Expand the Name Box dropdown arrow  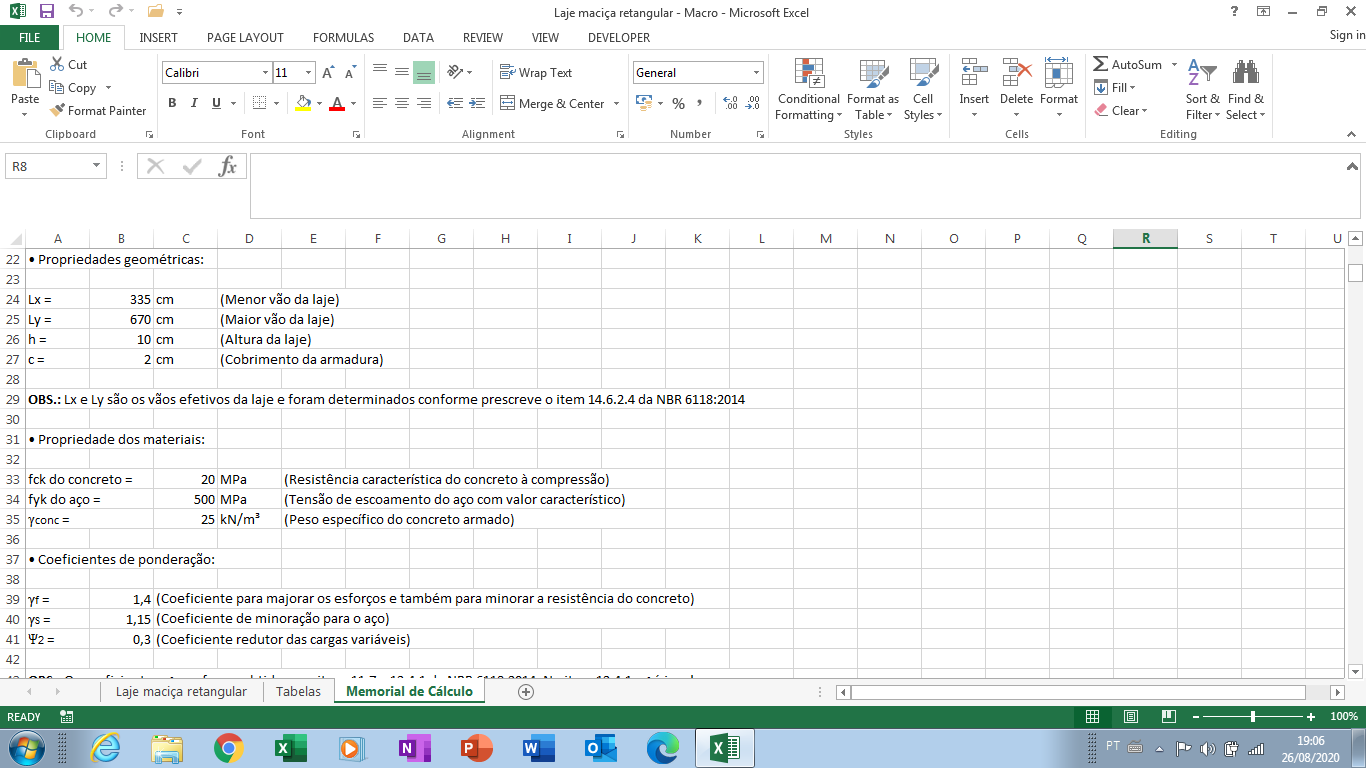click(x=97, y=166)
